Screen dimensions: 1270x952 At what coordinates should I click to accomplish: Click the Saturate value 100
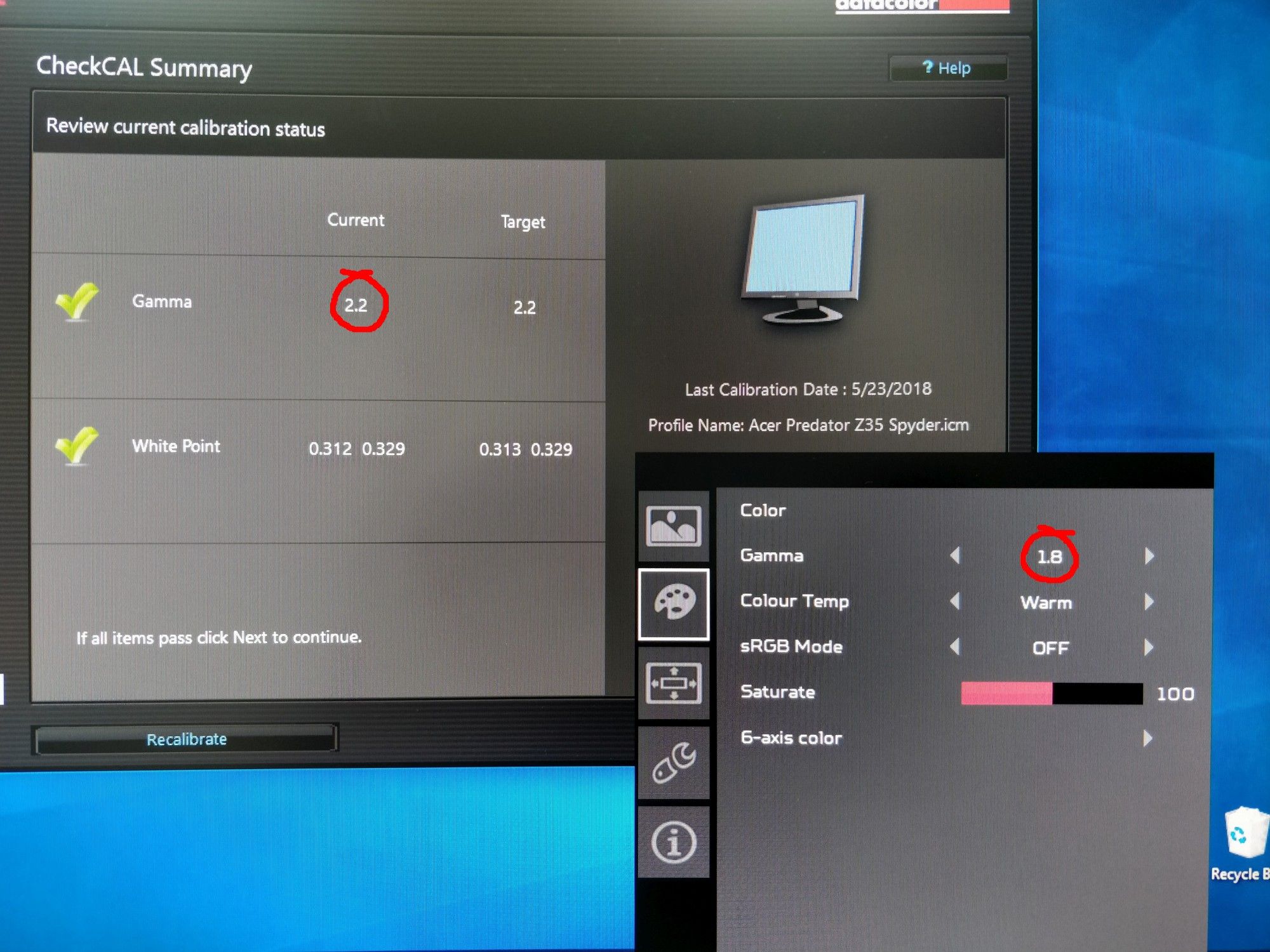coord(1175,694)
